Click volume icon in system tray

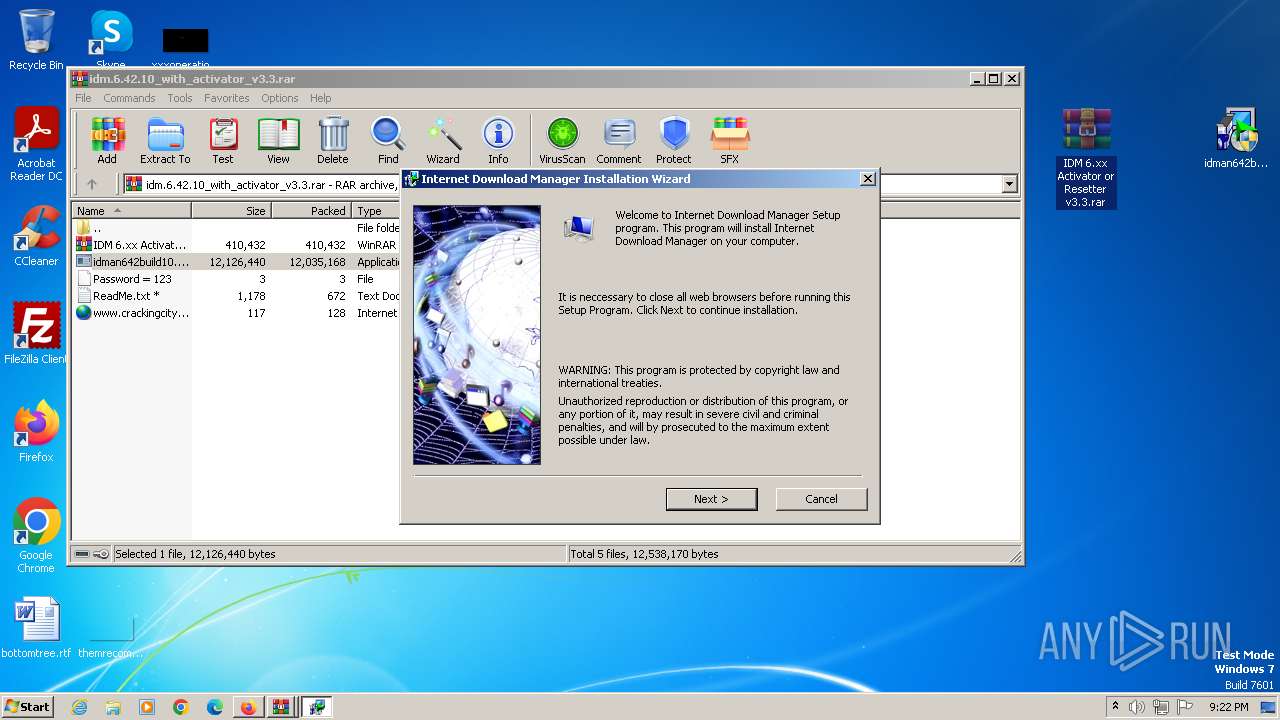[1136, 707]
